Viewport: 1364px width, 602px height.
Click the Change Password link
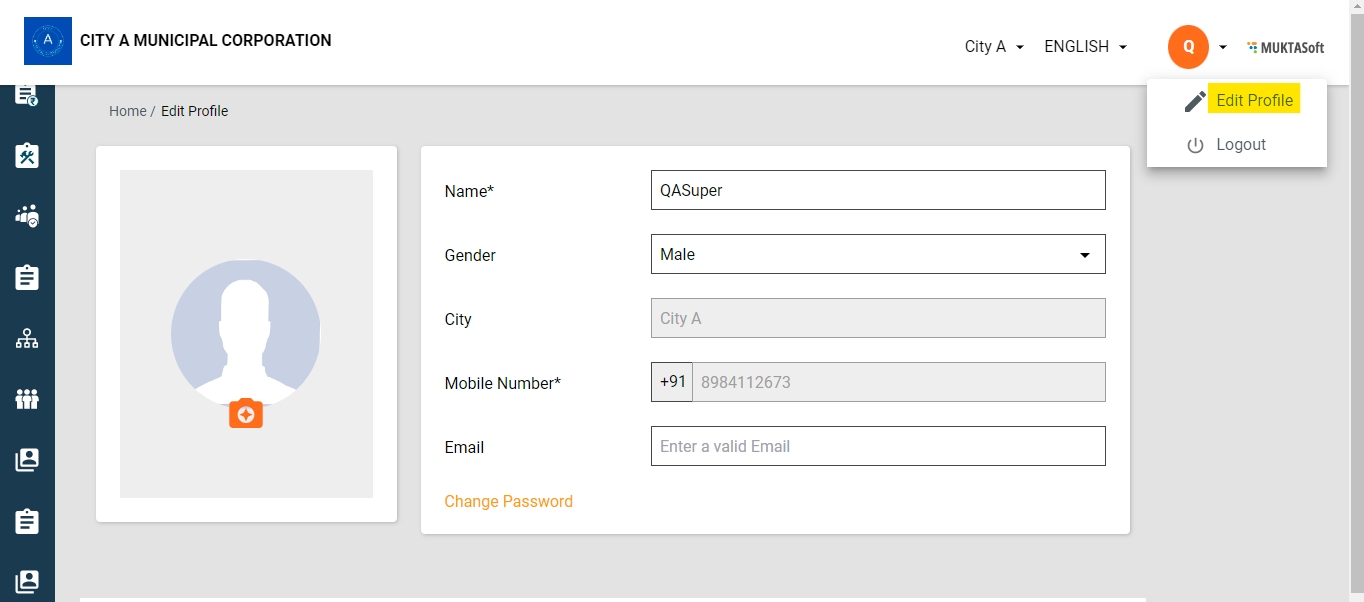click(508, 501)
